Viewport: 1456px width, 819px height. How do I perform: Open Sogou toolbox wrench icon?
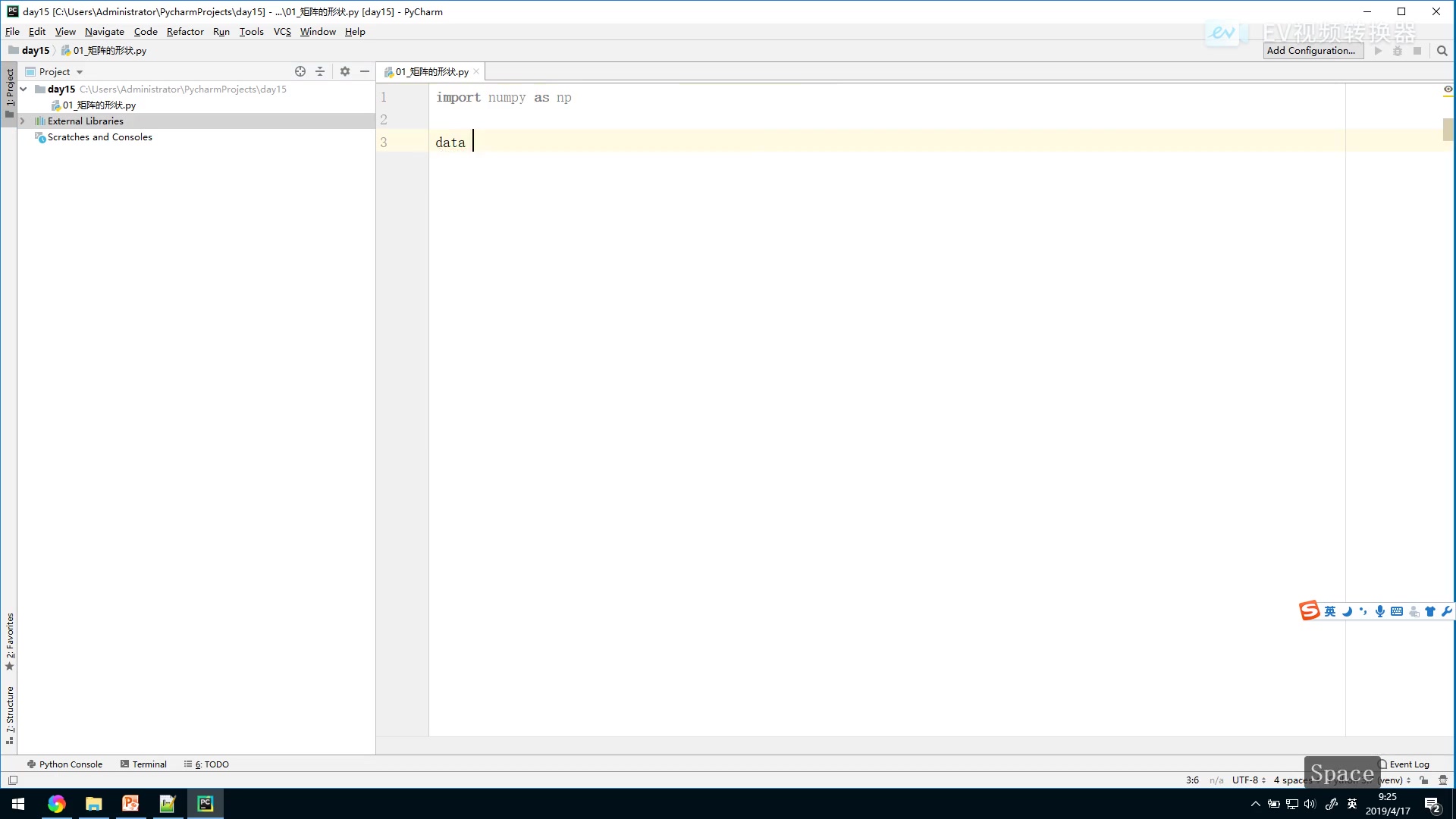point(1446,611)
